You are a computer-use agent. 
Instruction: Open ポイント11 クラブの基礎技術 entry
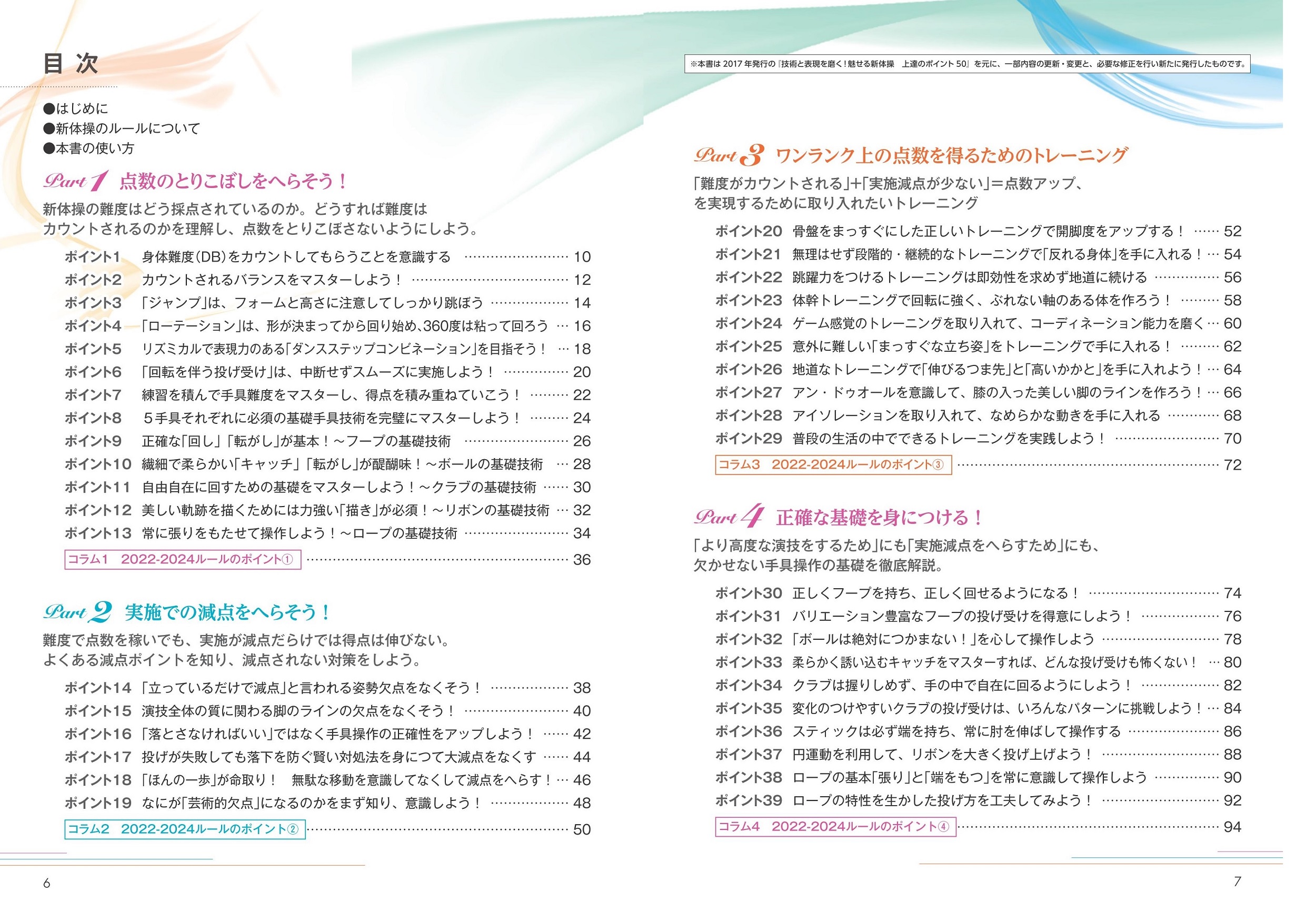click(x=327, y=487)
